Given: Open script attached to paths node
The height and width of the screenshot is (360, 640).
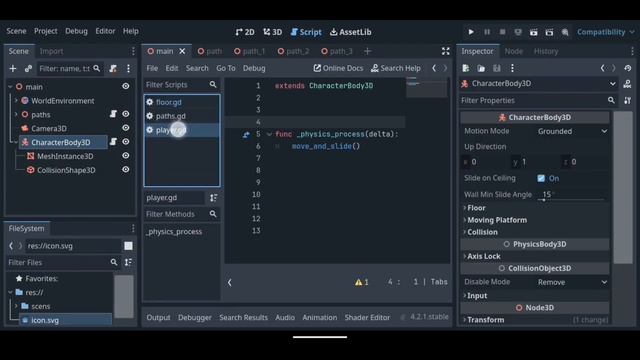Looking at the screenshot, I should click(113, 114).
